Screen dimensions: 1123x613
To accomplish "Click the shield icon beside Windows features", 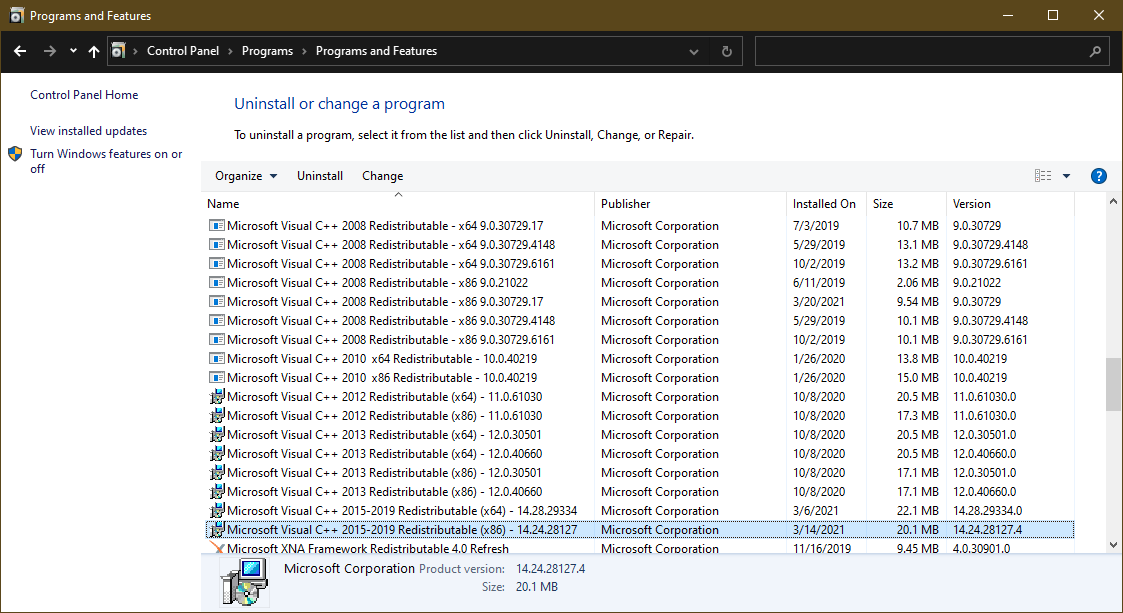I will click(15, 153).
